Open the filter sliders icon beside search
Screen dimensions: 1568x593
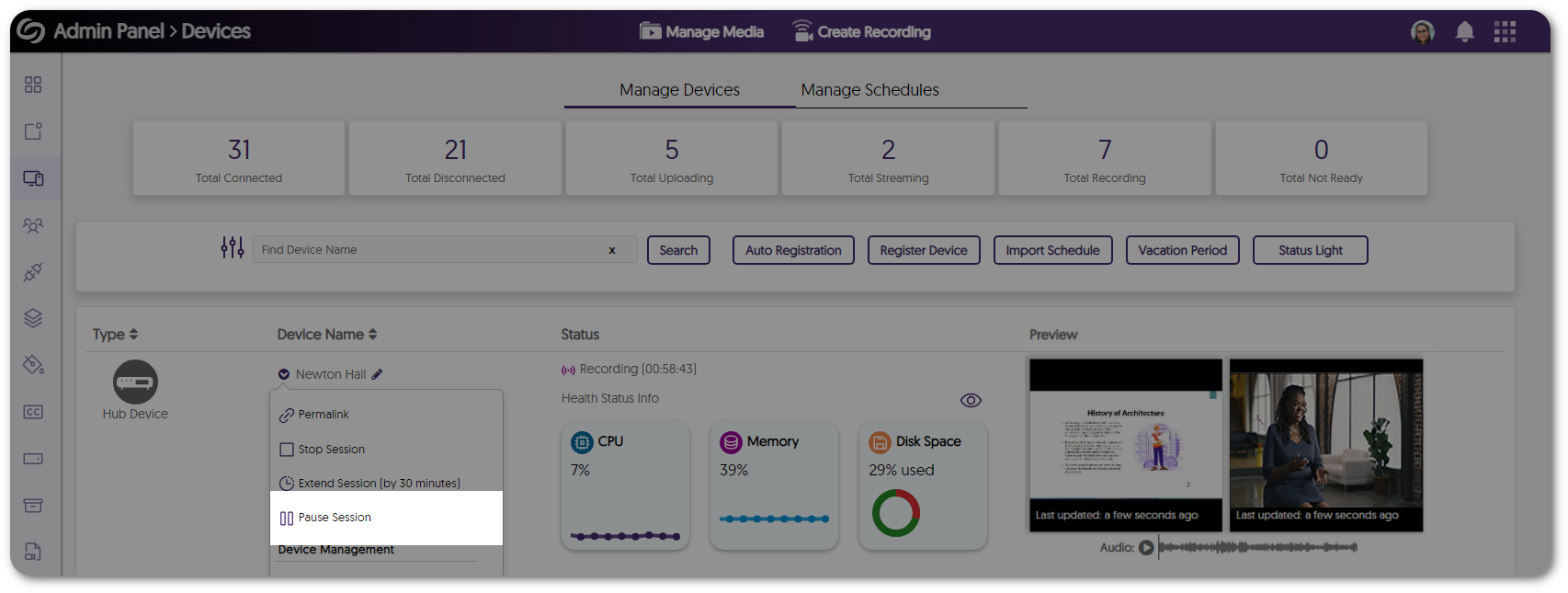[x=233, y=247]
